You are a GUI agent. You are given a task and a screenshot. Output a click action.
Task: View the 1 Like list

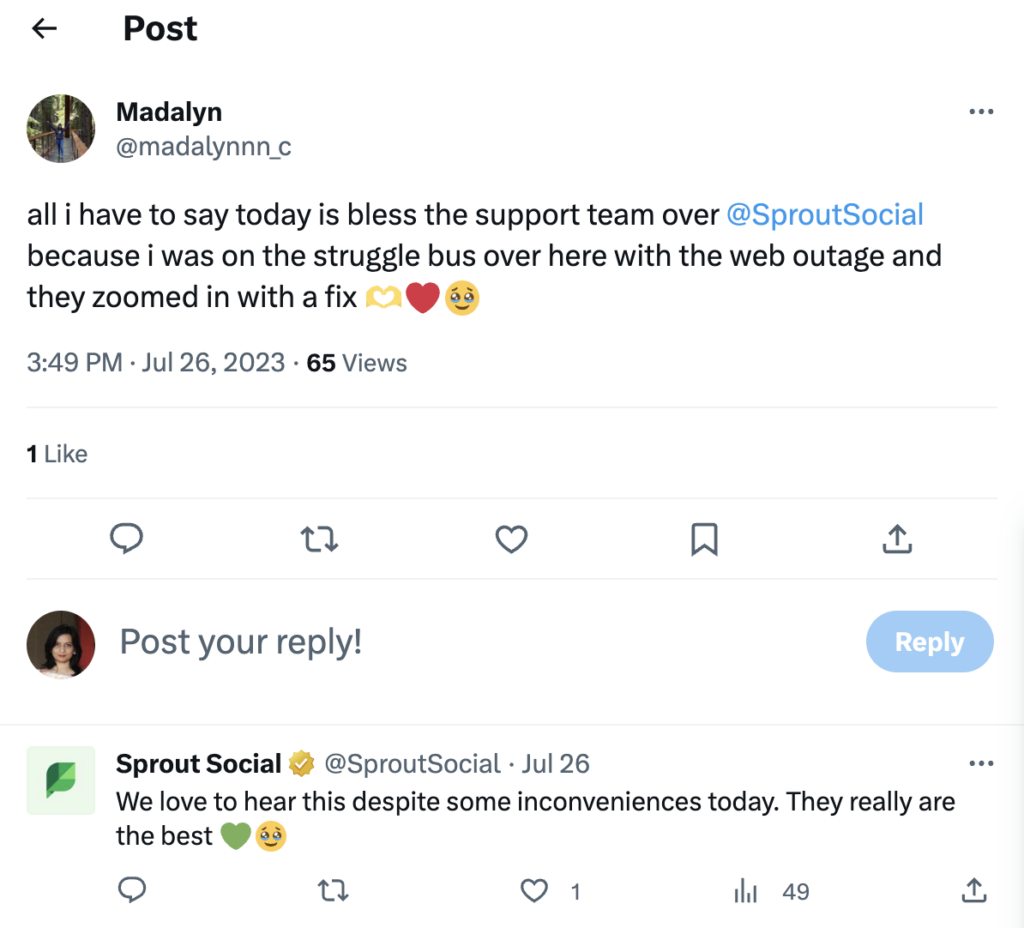[57, 454]
